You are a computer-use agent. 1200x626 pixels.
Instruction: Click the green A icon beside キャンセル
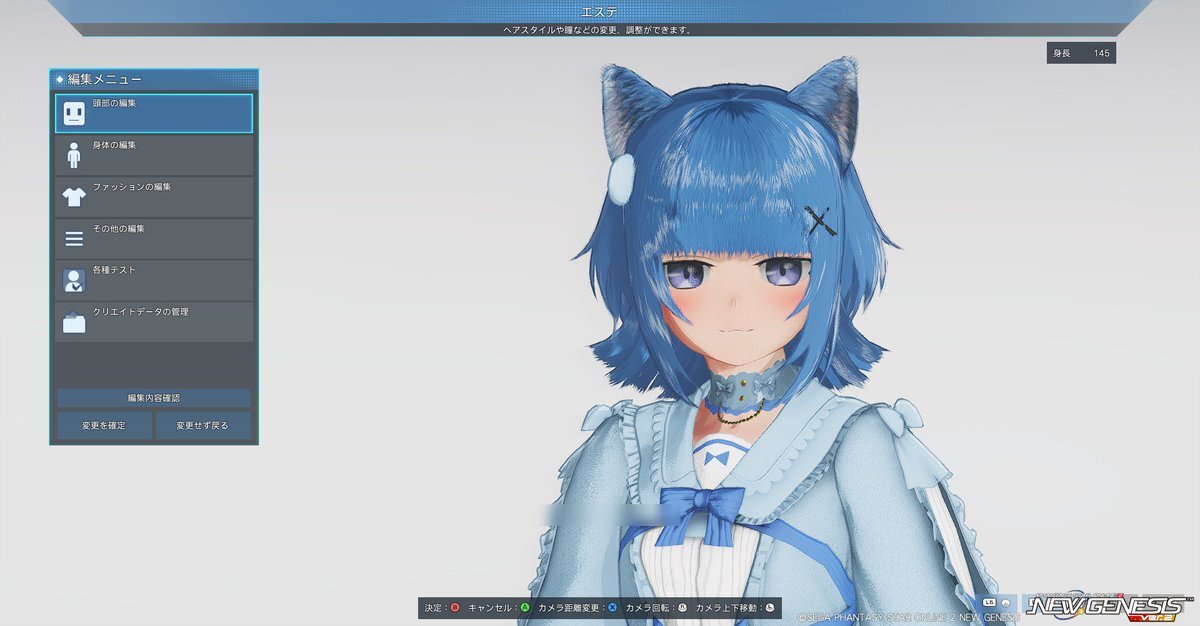click(525, 607)
